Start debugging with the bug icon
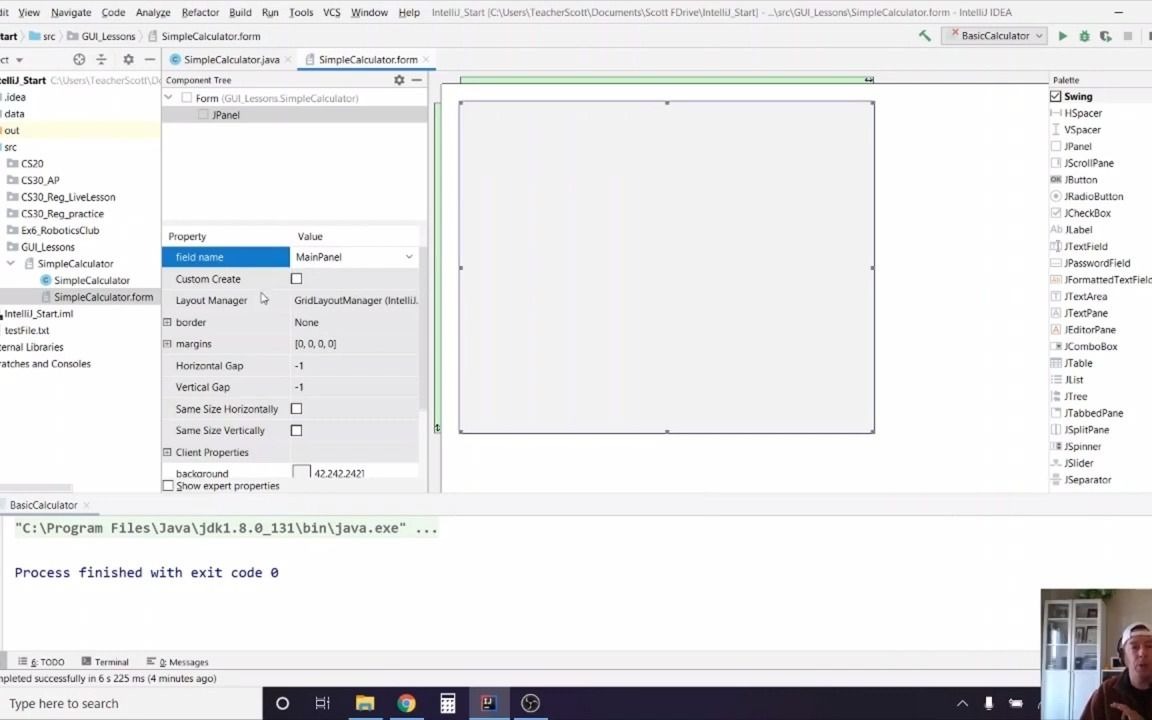Image resolution: width=1152 pixels, height=720 pixels. pos(1084,35)
